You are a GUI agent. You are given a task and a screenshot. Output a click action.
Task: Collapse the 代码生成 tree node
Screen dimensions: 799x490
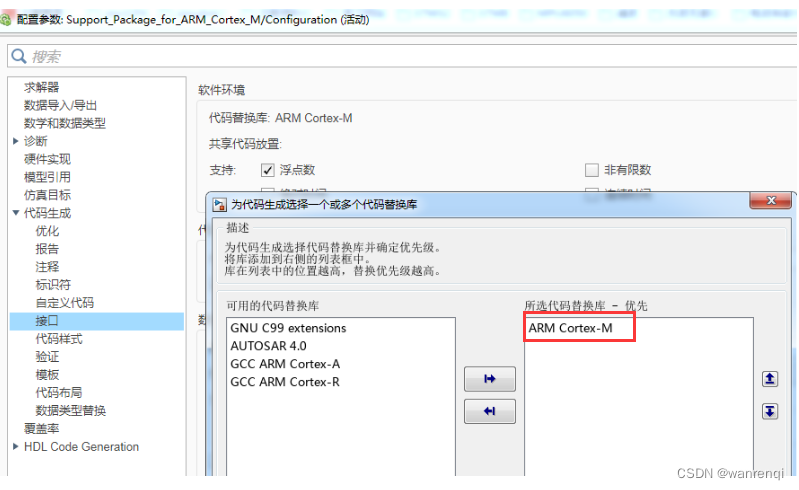(x=15, y=213)
